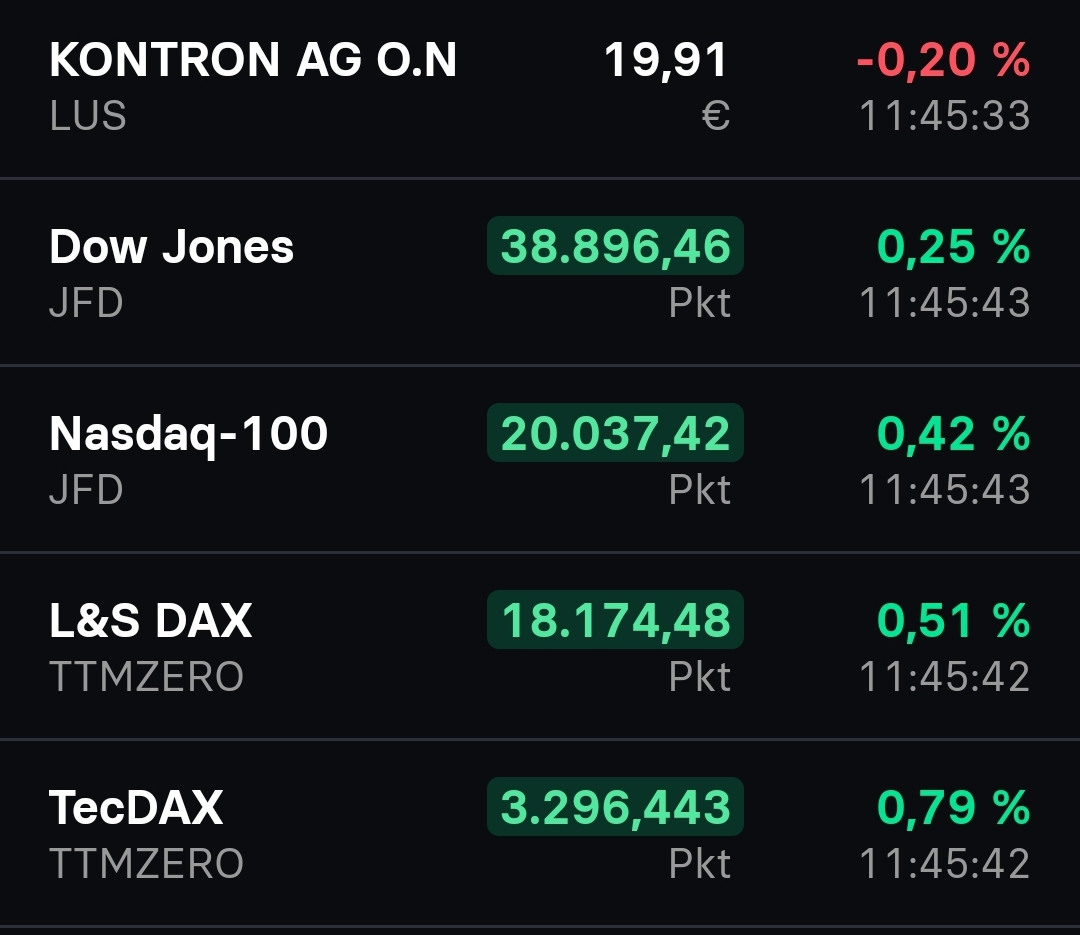Select the JFD source label under Dow Jones
Viewport: 1080px width, 935px height.
tap(85, 303)
